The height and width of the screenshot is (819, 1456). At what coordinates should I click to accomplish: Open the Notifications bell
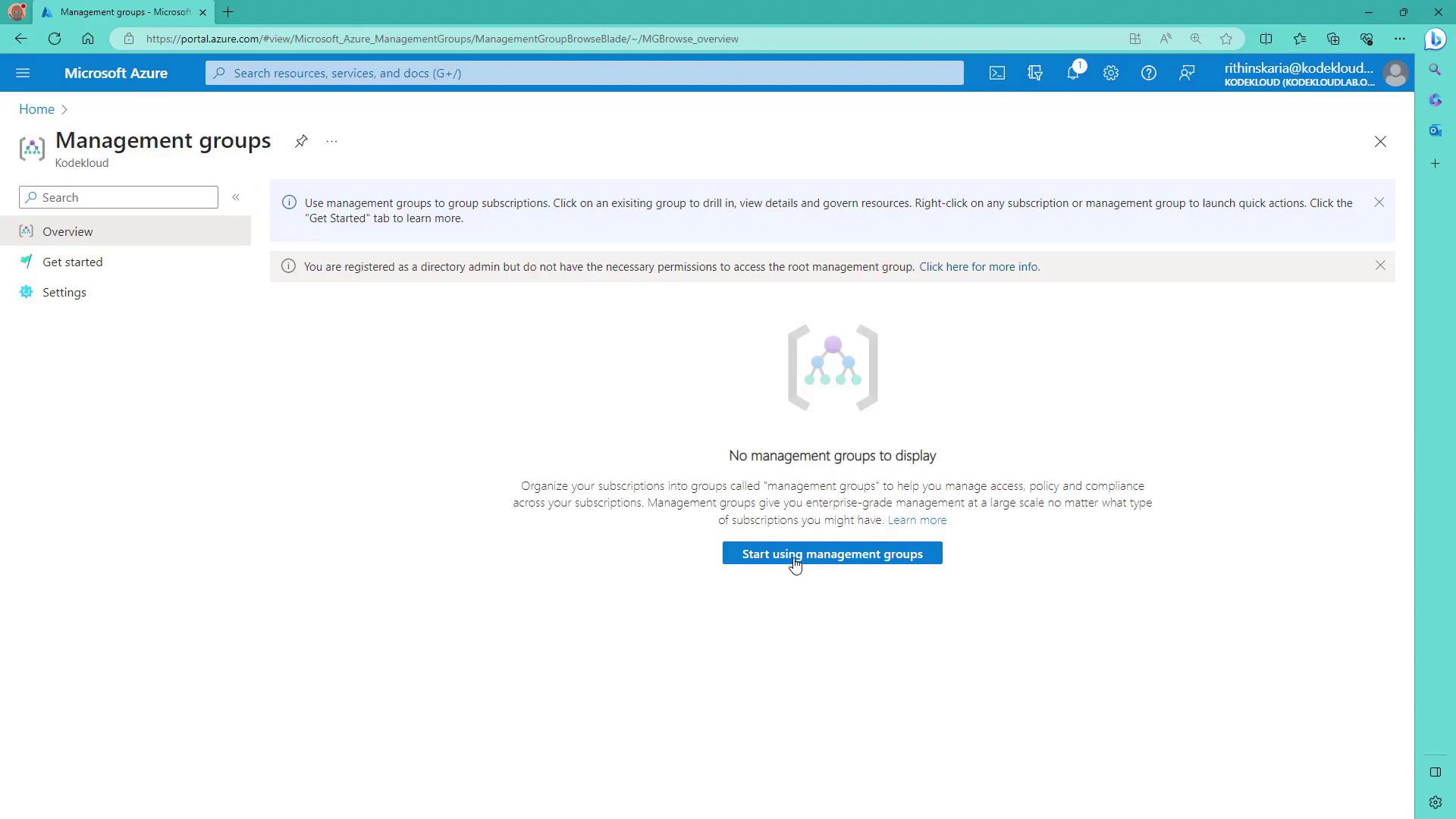tap(1073, 73)
